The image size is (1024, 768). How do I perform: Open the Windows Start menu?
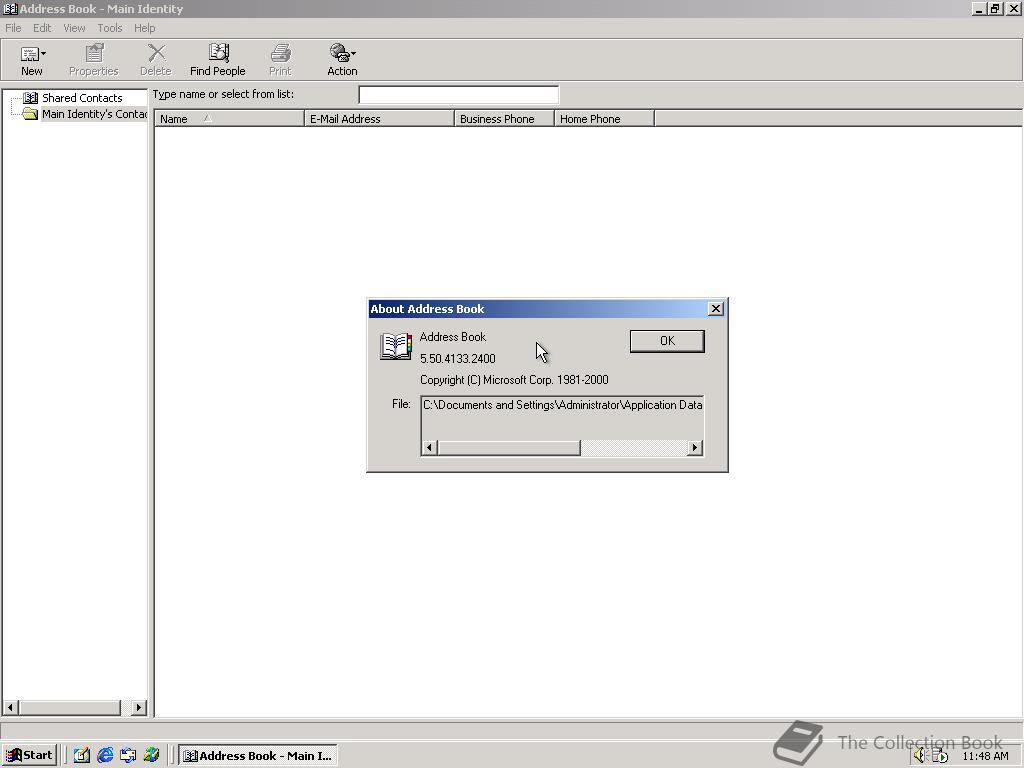point(29,756)
